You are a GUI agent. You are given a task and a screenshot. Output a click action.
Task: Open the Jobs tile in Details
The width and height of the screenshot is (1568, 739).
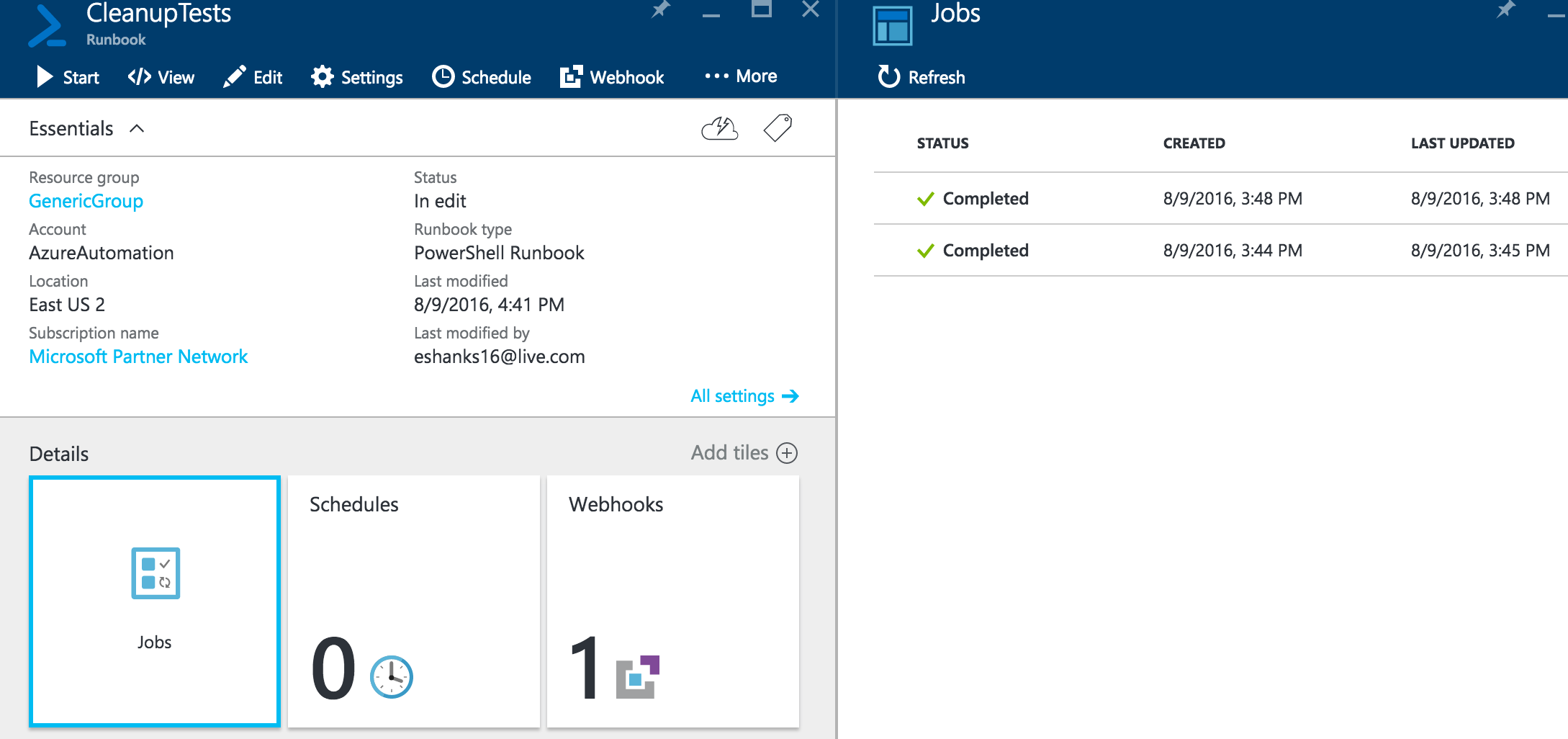tap(153, 598)
